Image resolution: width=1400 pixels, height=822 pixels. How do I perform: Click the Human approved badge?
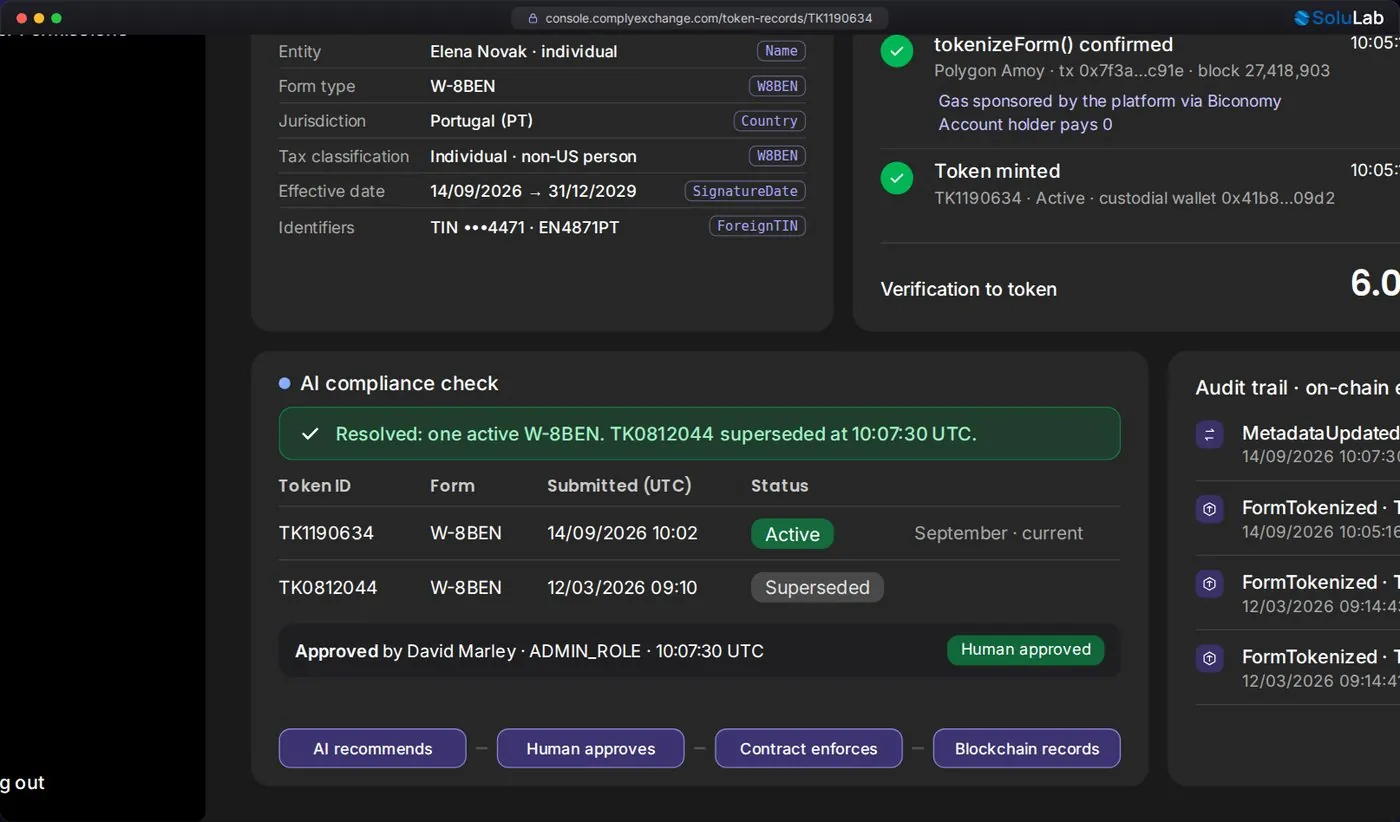click(x=1025, y=650)
